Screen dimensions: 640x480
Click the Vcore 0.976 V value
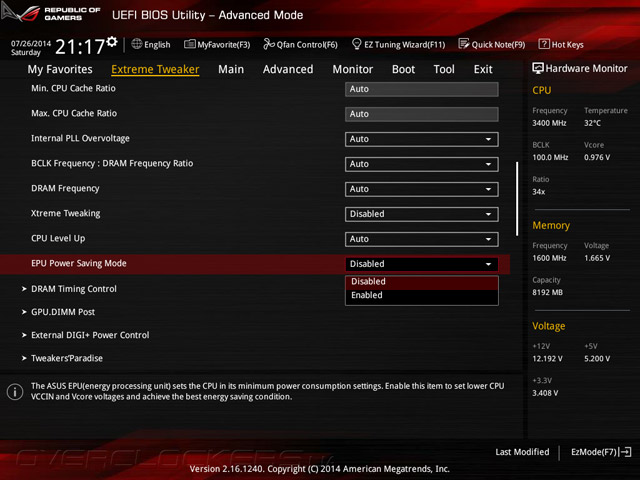[597, 157]
